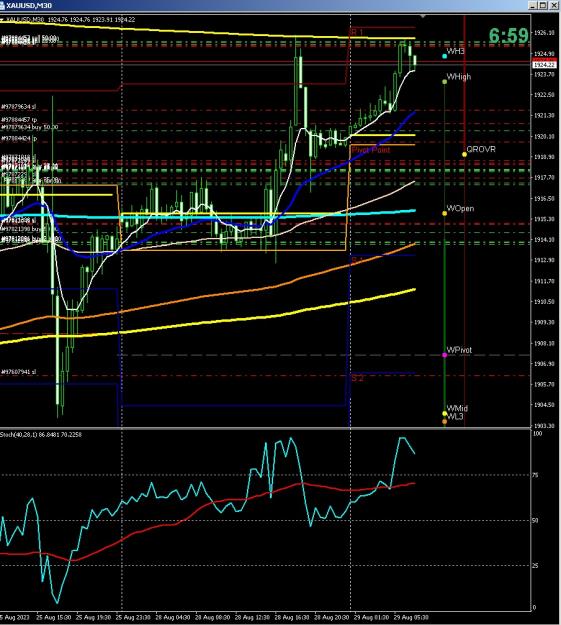Click stochastic scale level 75
The image size is (561, 625).
[537, 475]
